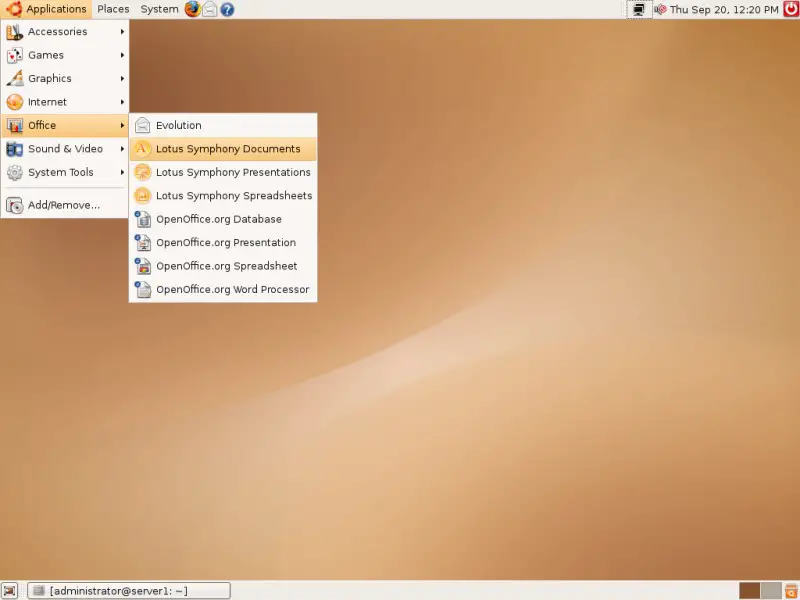Image resolution: width=800 pixels, height=600 pixels.
Task: Click the Office category icon
Action: (15, 126)
